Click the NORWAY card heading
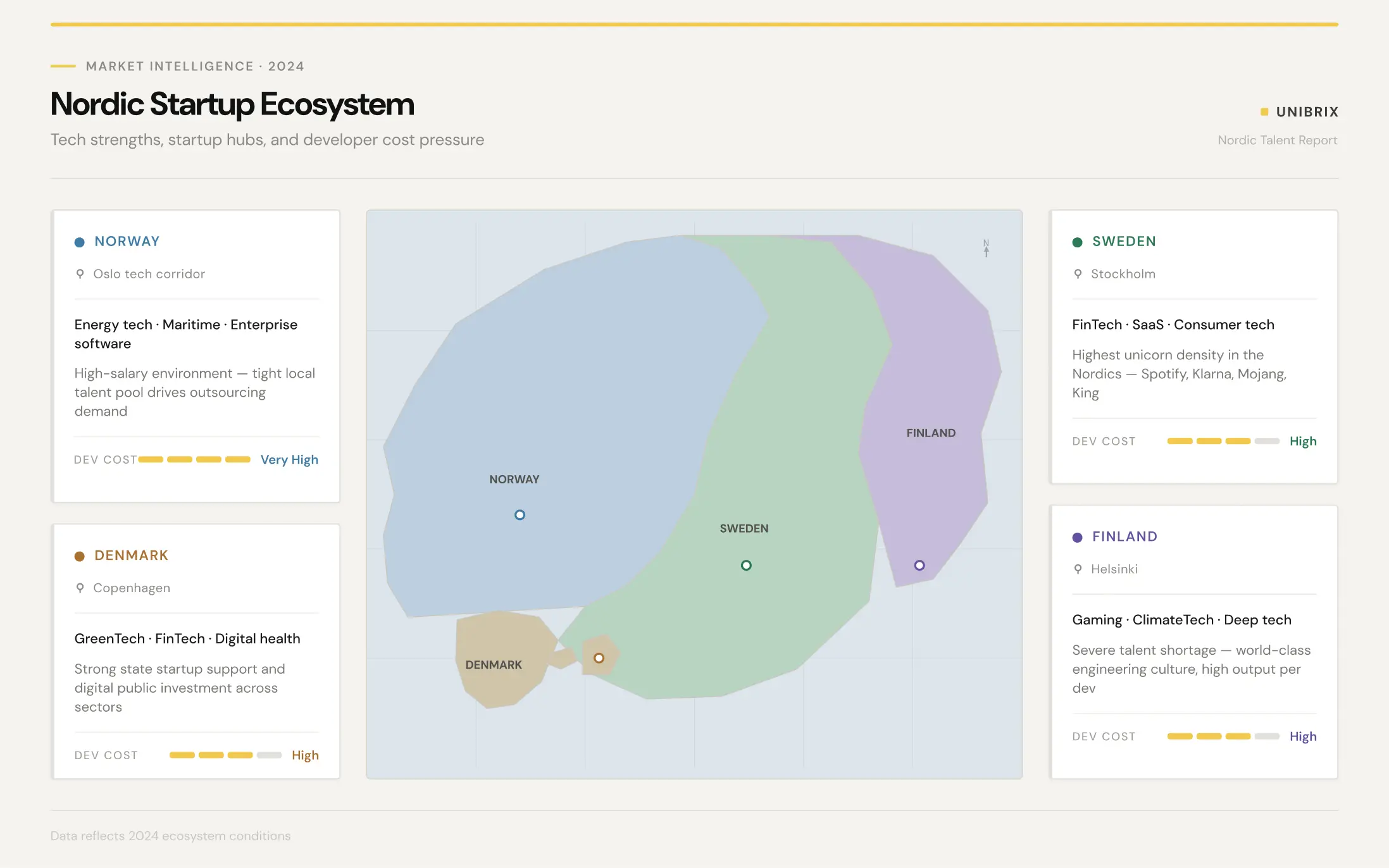This screenshot has height=868, width=1389. (x=127, y=242)
